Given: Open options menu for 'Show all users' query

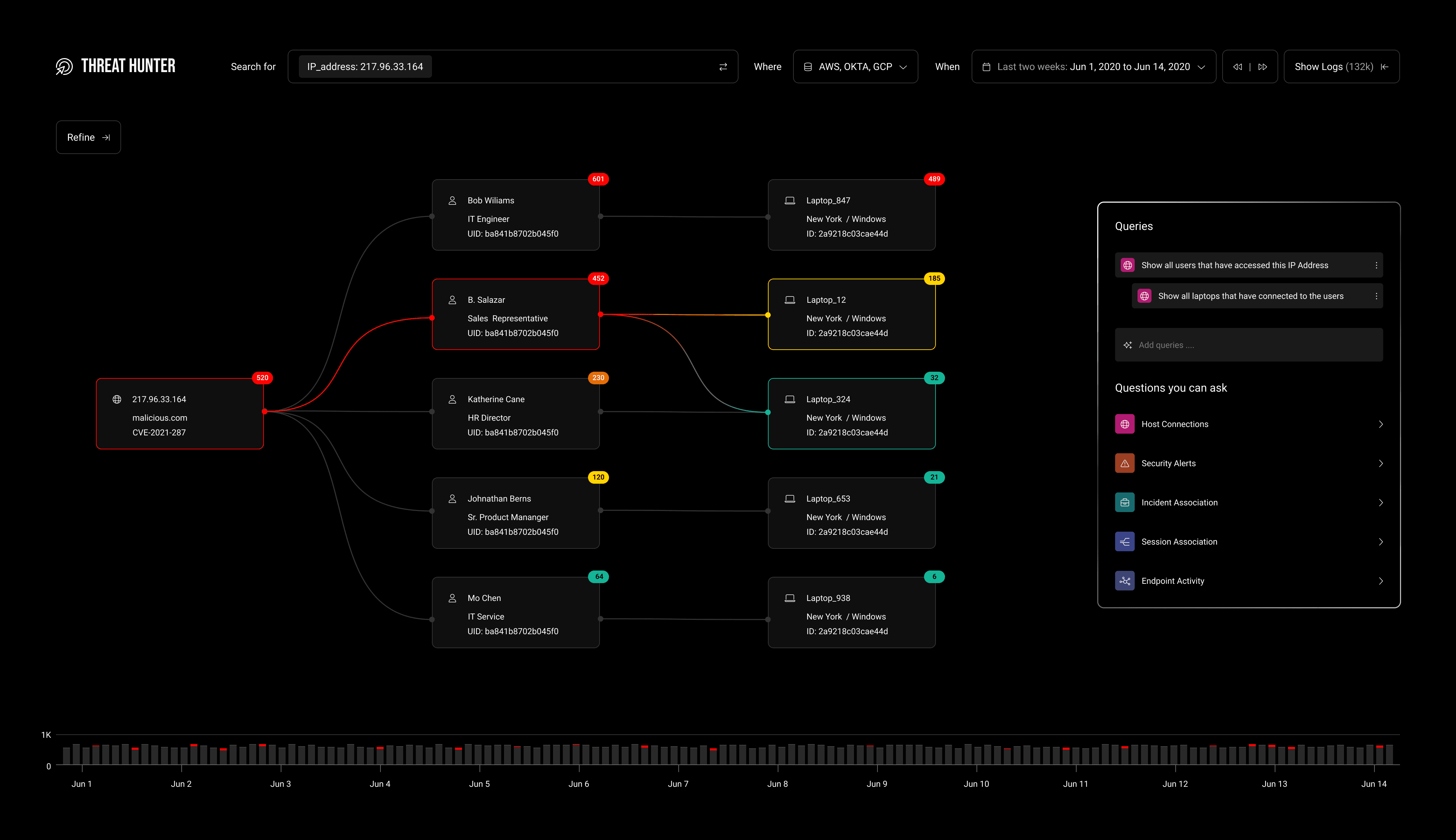Looking at the screenshot, I should pos(1376,265).
